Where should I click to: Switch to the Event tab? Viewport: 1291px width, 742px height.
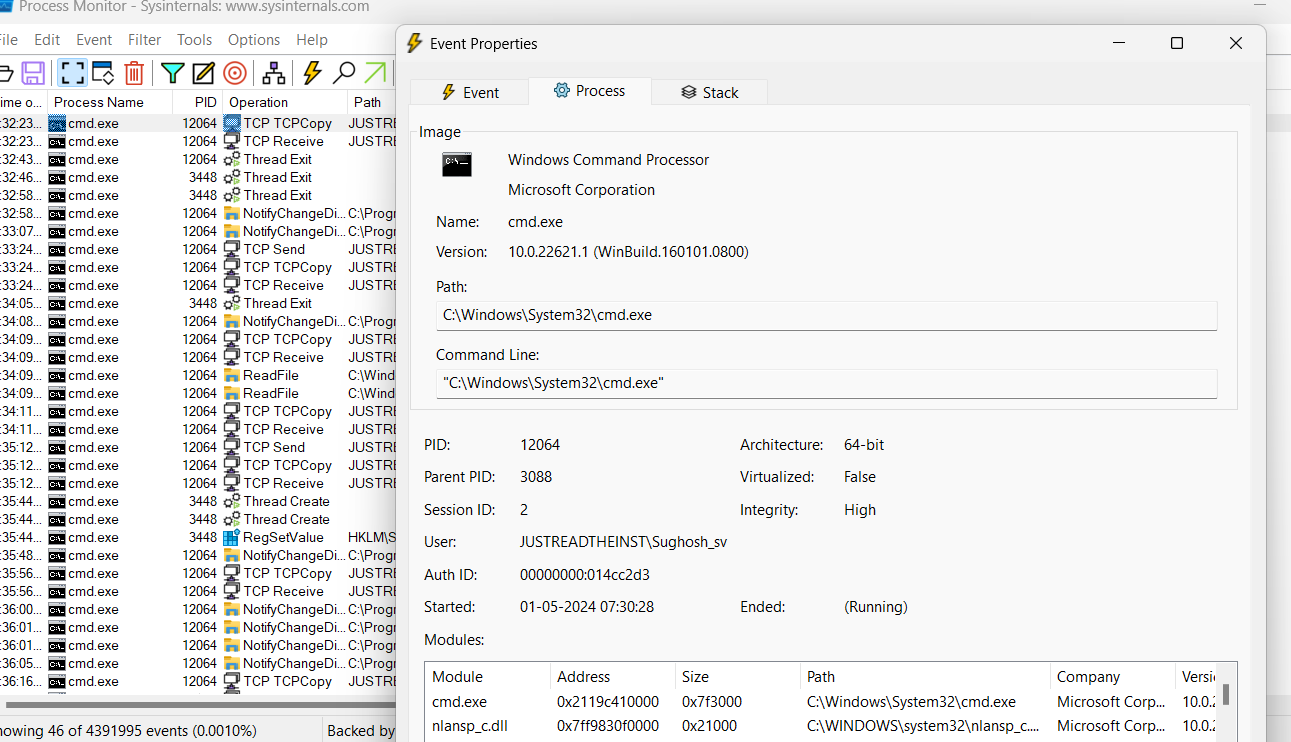coord(470,92)
